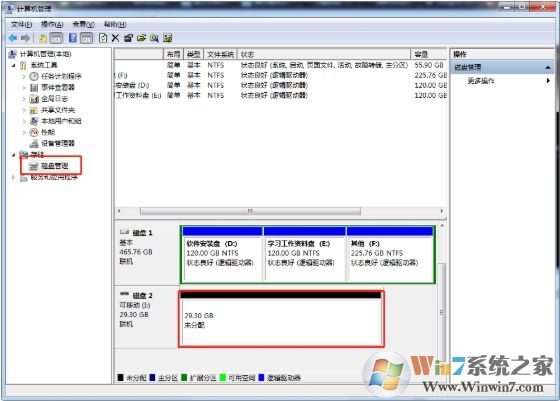Expand the 任务计划程序 node arrow
Screen dimensions: 560x401
[24, 76]
